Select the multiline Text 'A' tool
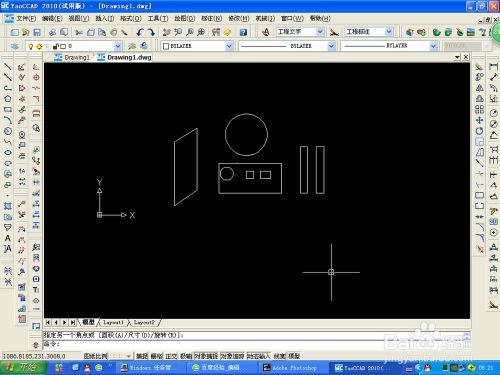Viewport: 500px width, 375px height. point(8,238)
